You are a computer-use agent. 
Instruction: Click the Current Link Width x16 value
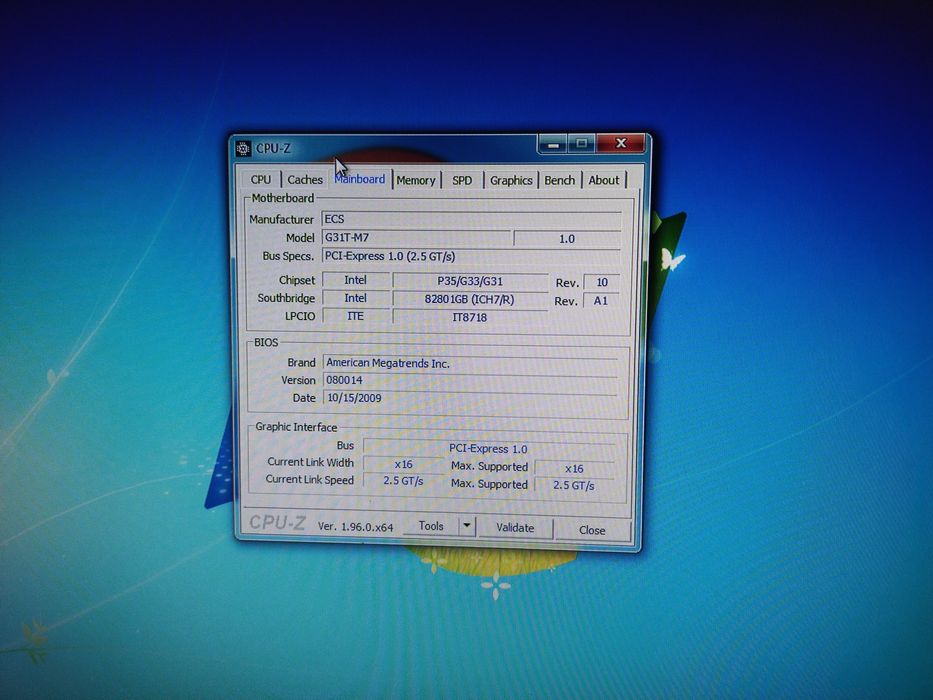coord(403,464)
